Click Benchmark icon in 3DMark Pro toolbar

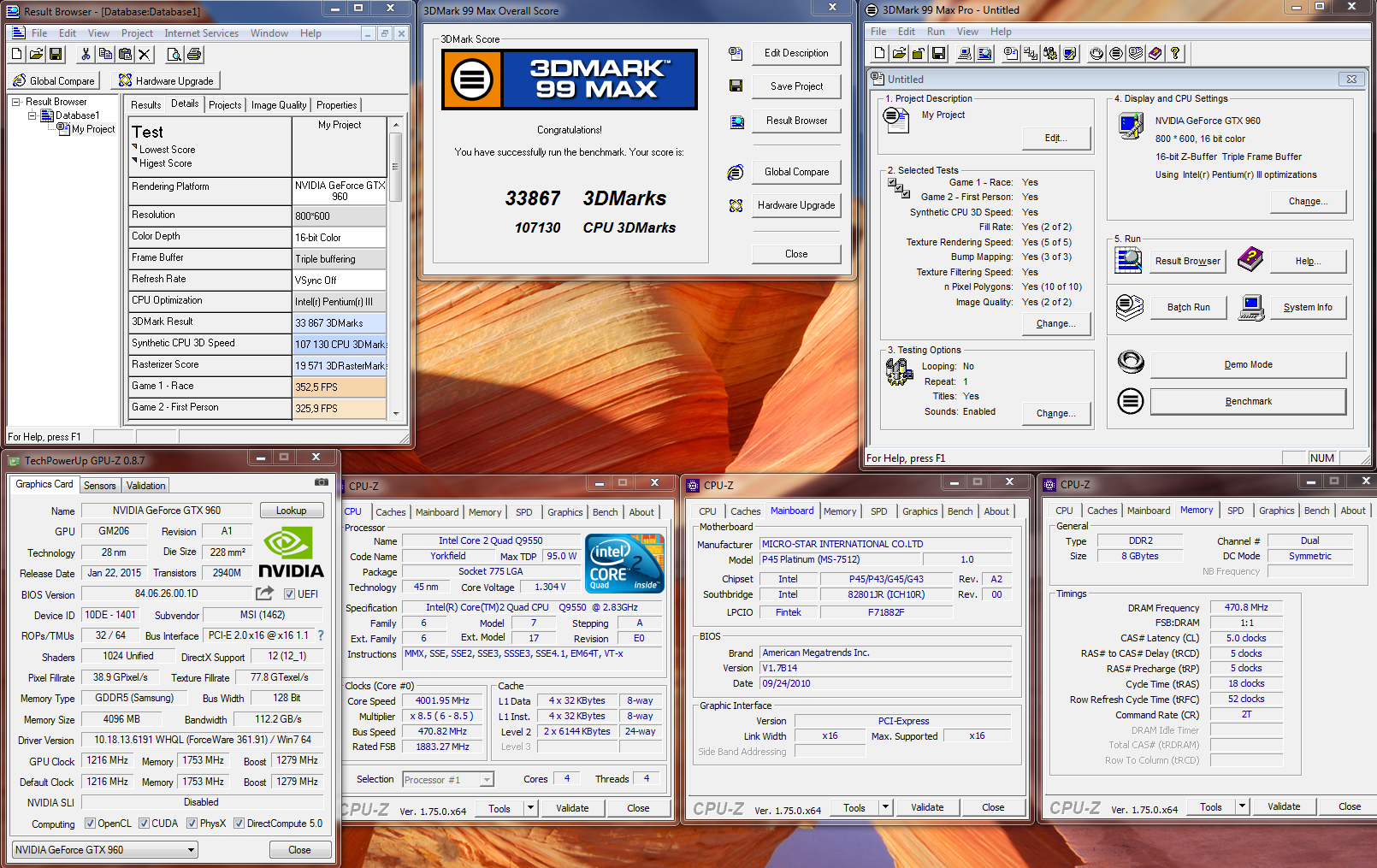1116,53
